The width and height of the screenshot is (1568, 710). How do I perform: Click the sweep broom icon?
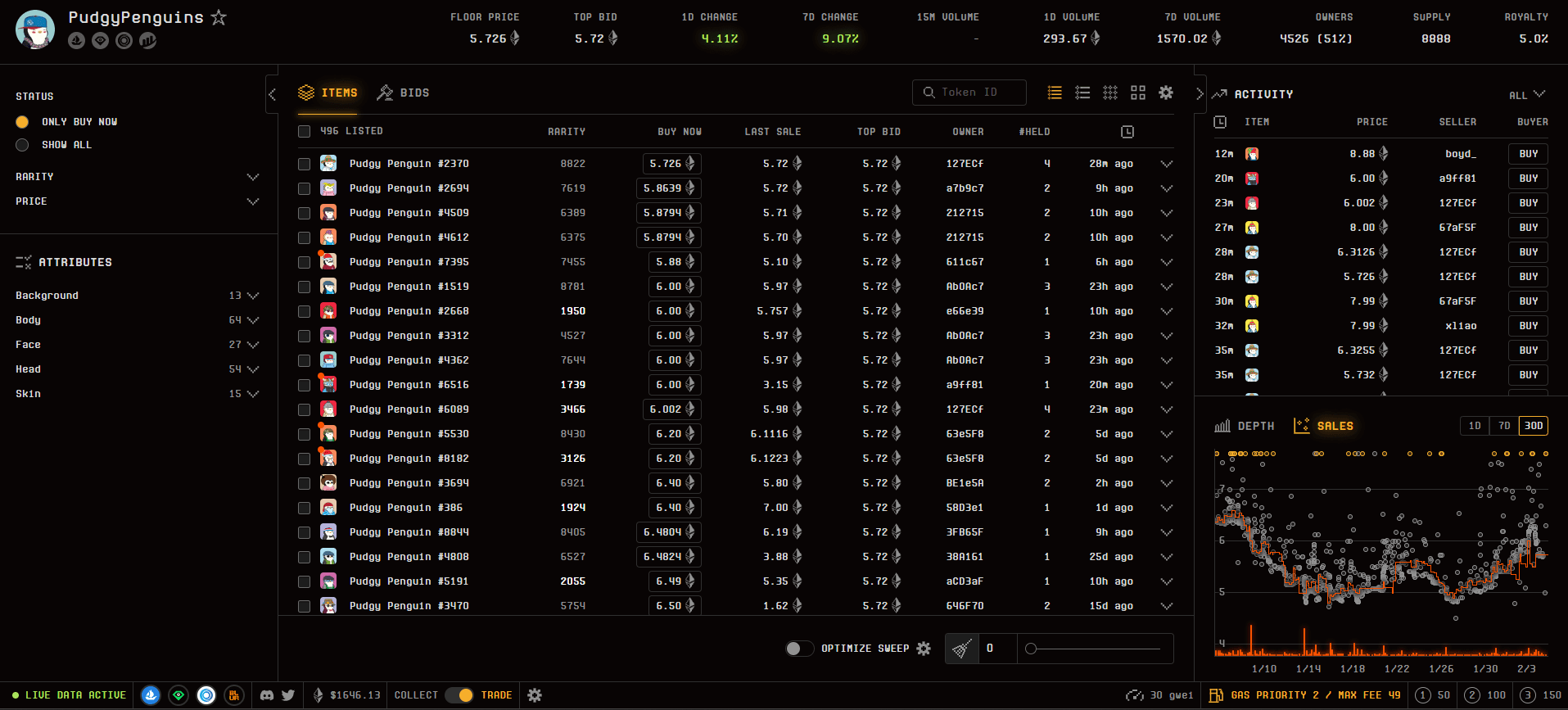[x=963, y=649]
